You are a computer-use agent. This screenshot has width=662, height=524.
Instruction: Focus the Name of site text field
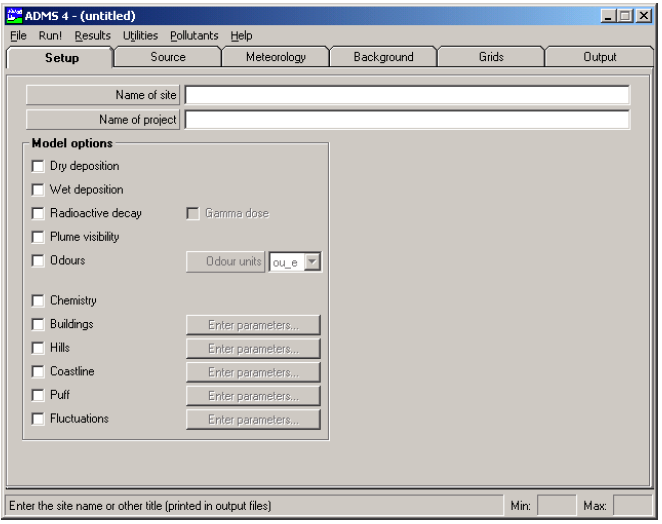[407, 95]
